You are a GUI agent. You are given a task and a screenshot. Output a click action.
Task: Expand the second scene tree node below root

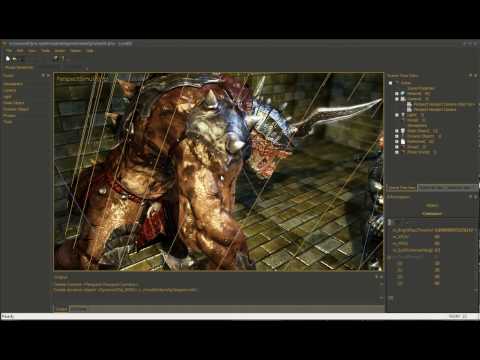coord(397,94)
